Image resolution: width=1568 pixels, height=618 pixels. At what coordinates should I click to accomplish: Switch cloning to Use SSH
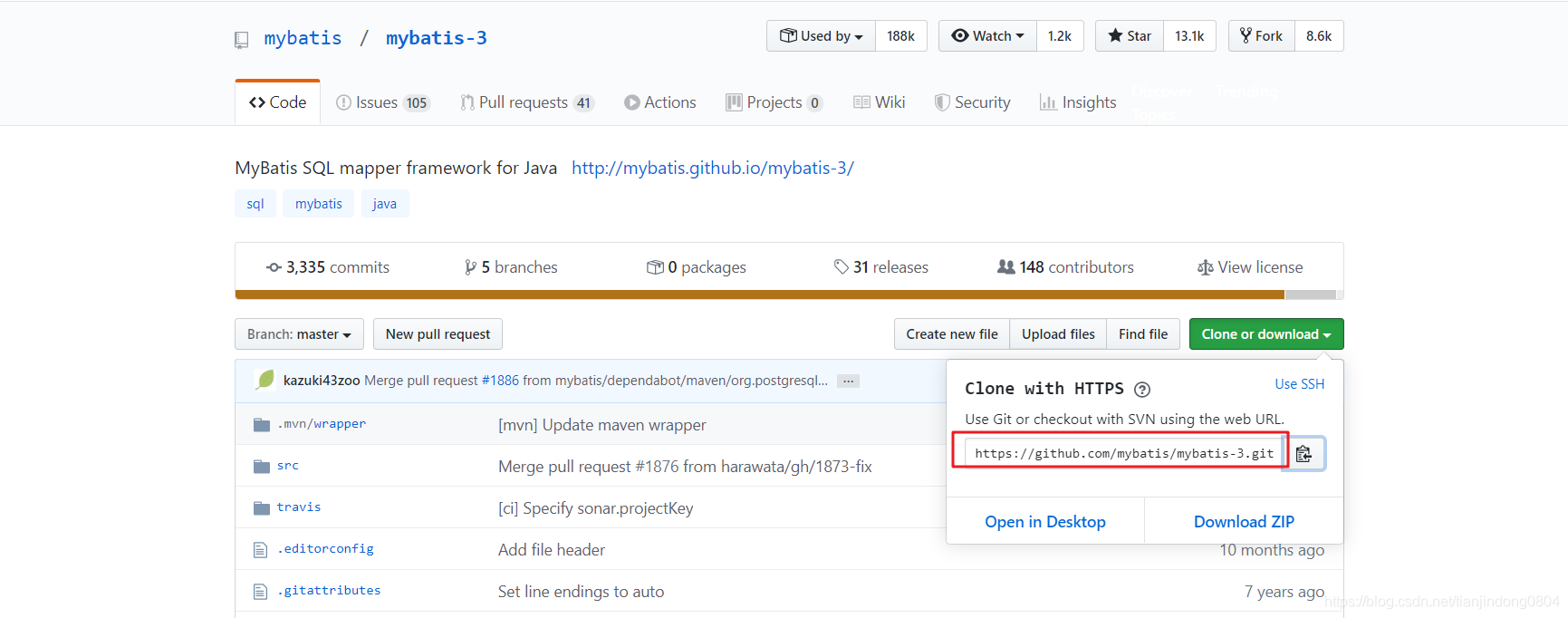coord(1300,384)
